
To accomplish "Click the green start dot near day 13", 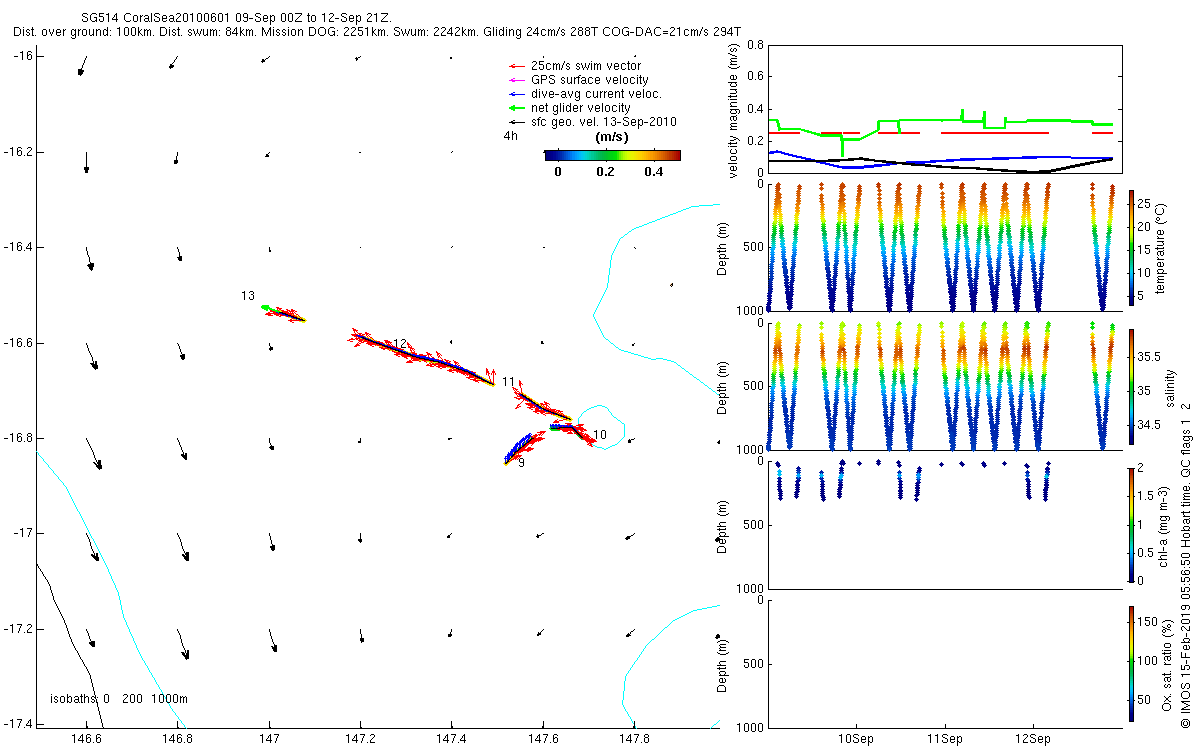I will pyautogui.click(x=265, y=308).
